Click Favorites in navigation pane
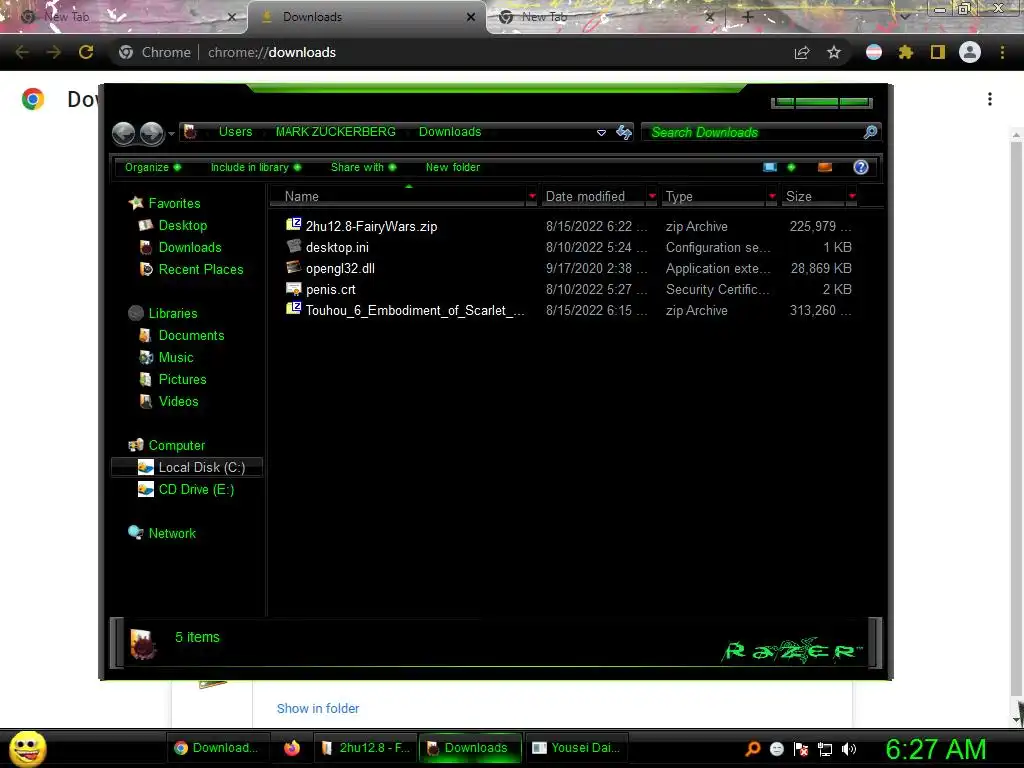This screenshot has height=768, width=1024. click(x=174, y=203)
